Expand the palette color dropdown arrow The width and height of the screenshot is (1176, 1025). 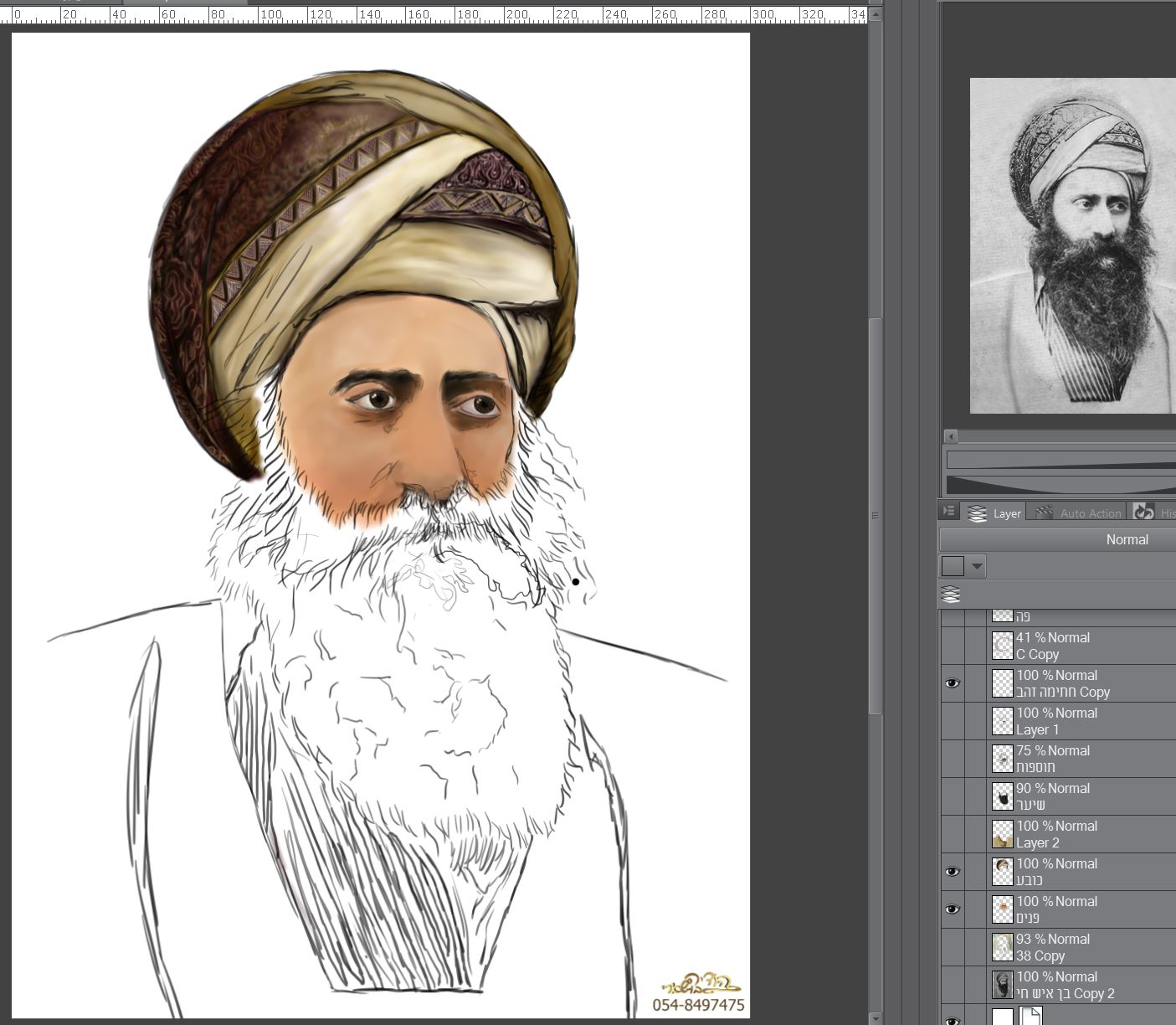click(x=977, y=566)
